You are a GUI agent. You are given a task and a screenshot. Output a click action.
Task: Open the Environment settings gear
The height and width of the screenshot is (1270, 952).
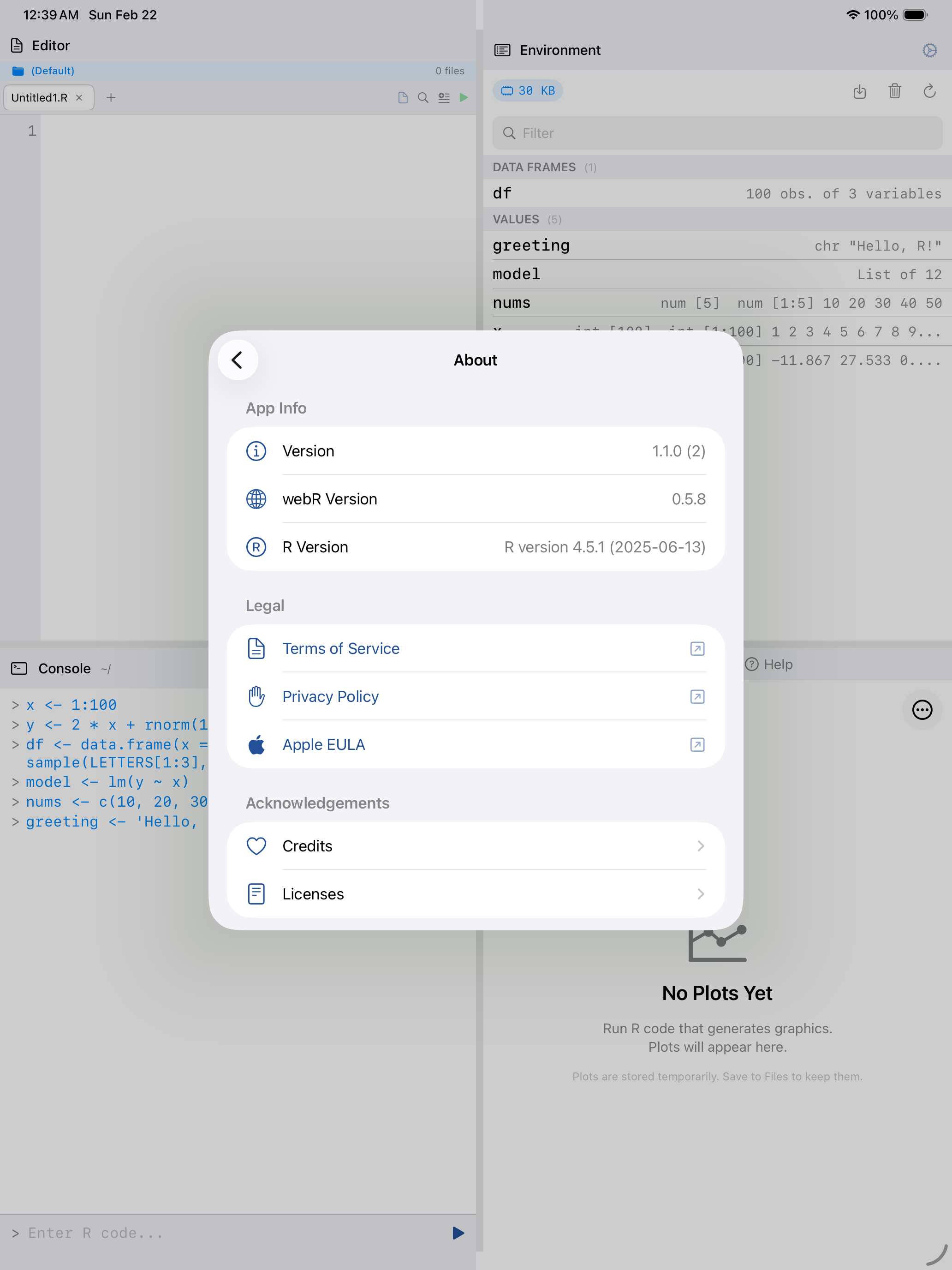point(929,50)
